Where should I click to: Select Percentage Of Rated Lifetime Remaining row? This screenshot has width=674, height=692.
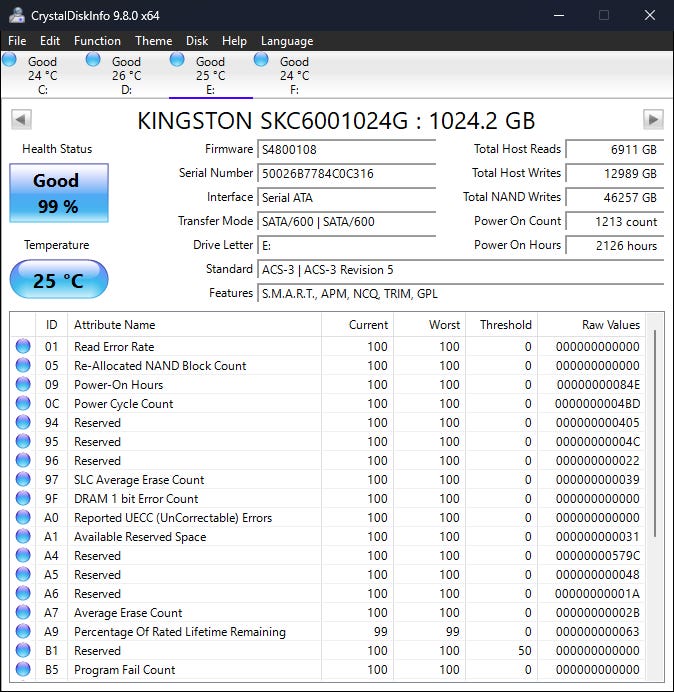[x=180, y=632]
